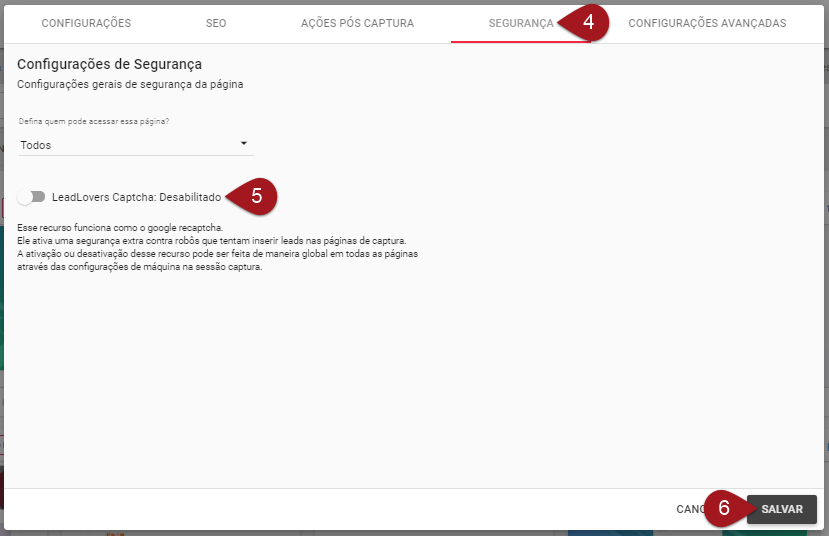Click the 'segurança extra contra robôs' text line

click(x=212, y=241)
